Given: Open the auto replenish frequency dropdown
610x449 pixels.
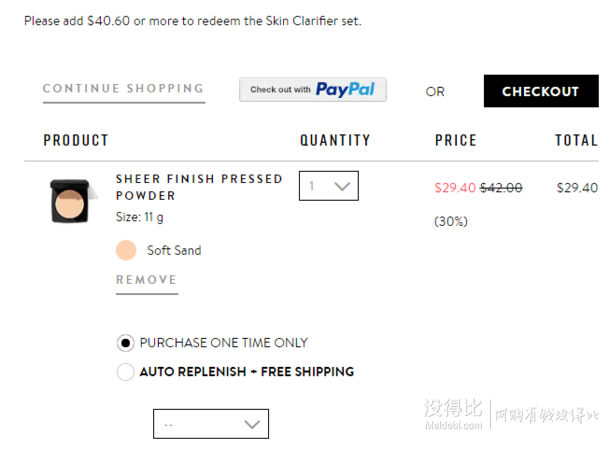Looking at the screenshot, I should coord(211,424).
